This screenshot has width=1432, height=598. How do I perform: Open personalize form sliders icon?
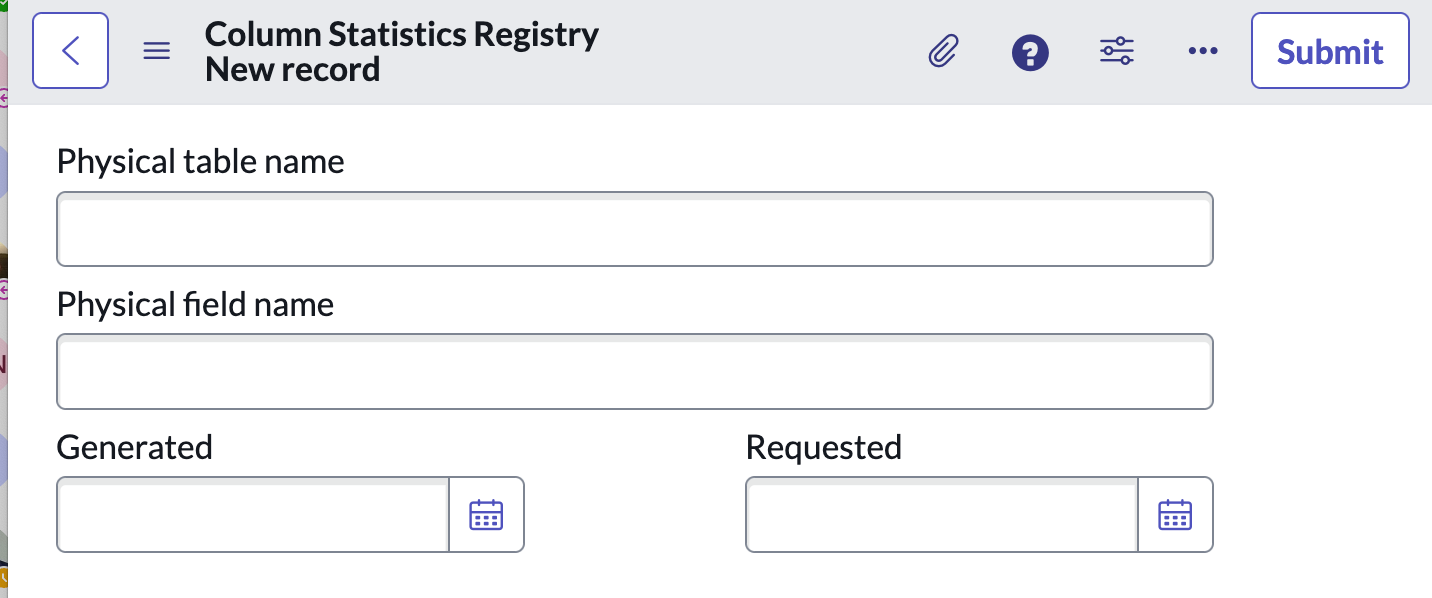tap(1117, 51)
